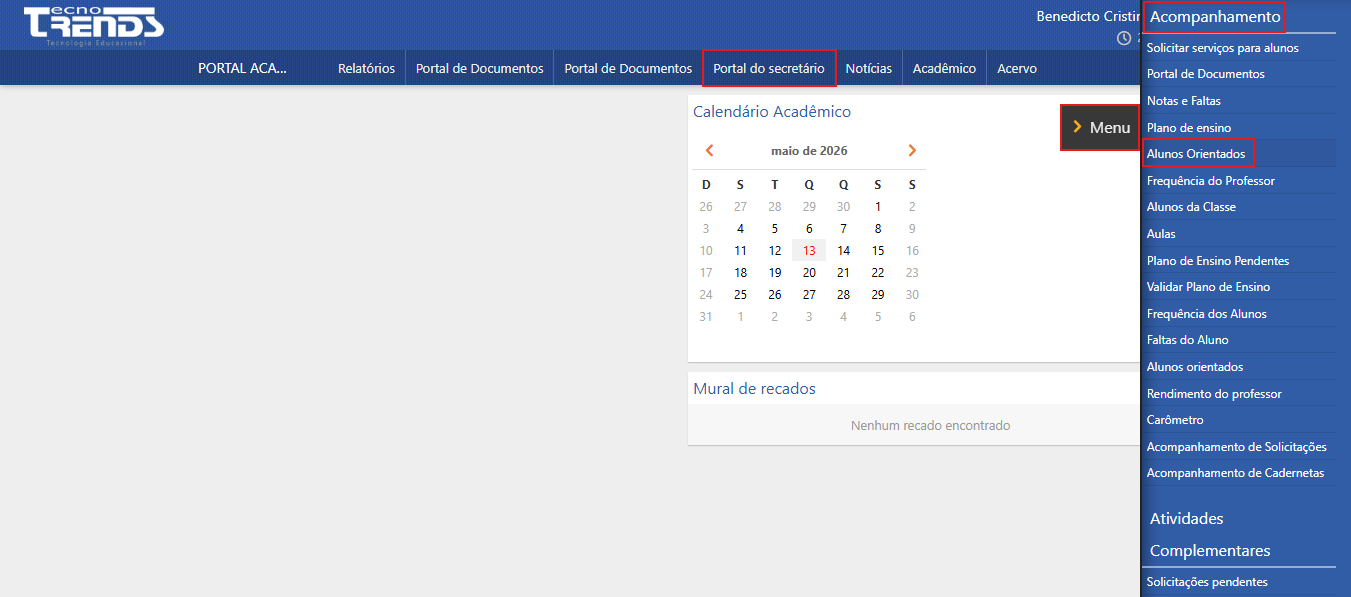Select Sunday 17 in calendar
This screenshot has width=1351, height=597.
click(706, 273)
